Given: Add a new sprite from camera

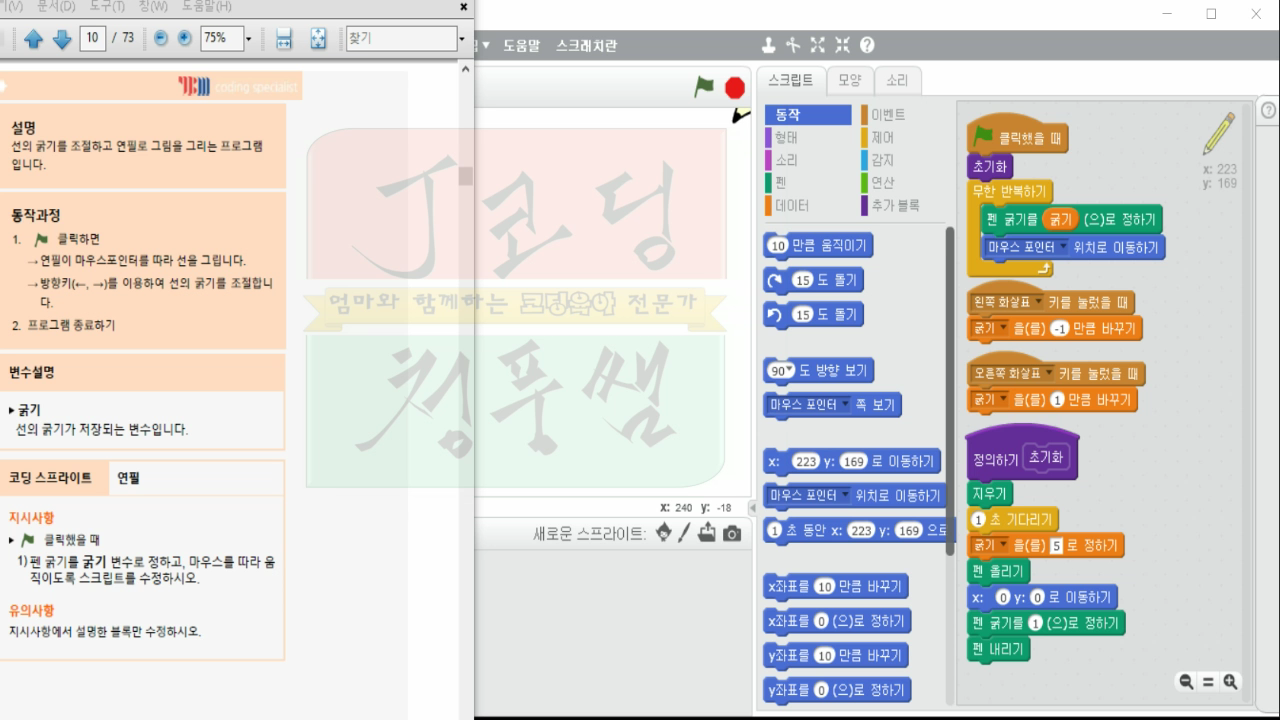Looking at the screenshot, I should tap(731, 533).
